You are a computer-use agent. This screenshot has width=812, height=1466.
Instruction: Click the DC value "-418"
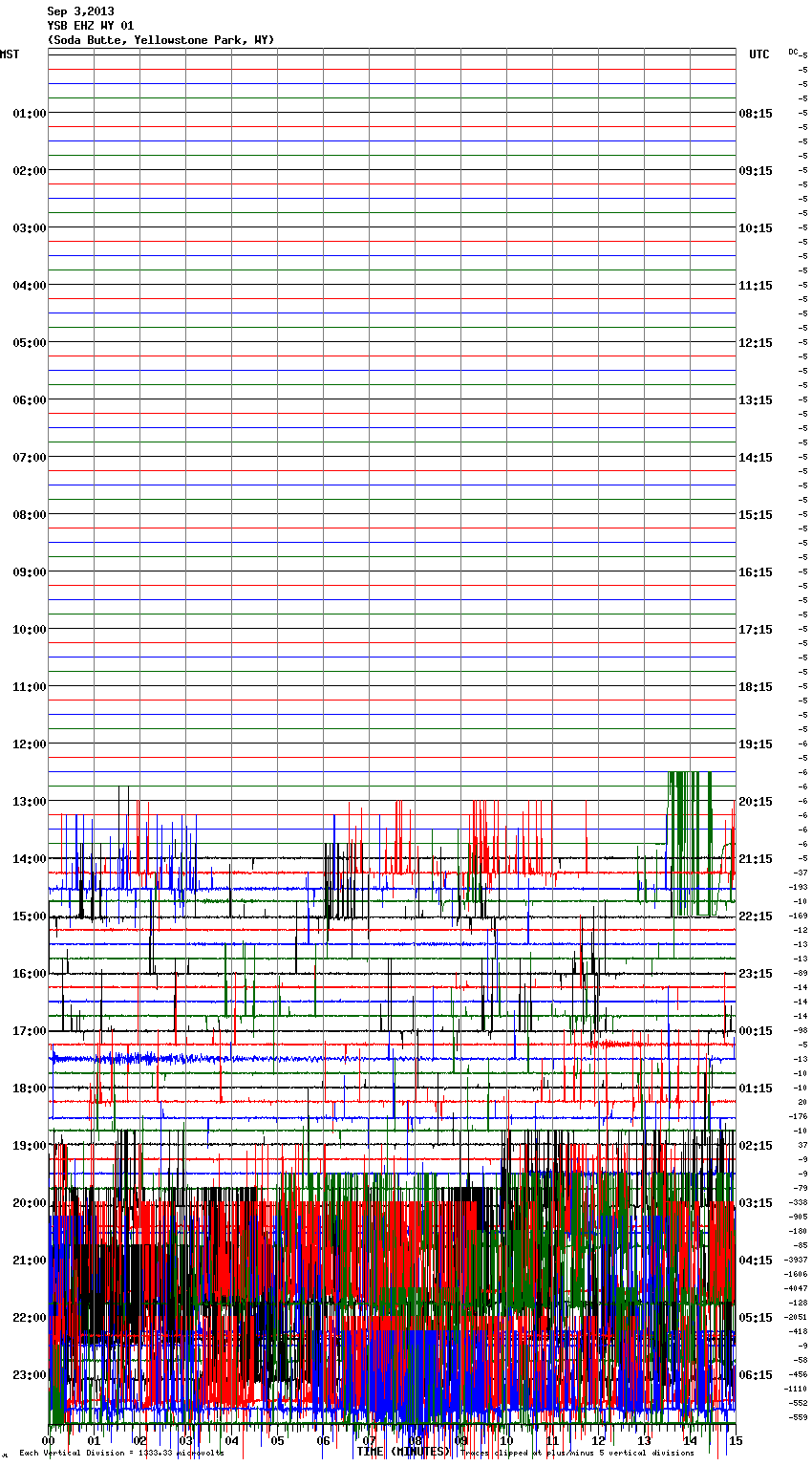(x=799, y=1331)
